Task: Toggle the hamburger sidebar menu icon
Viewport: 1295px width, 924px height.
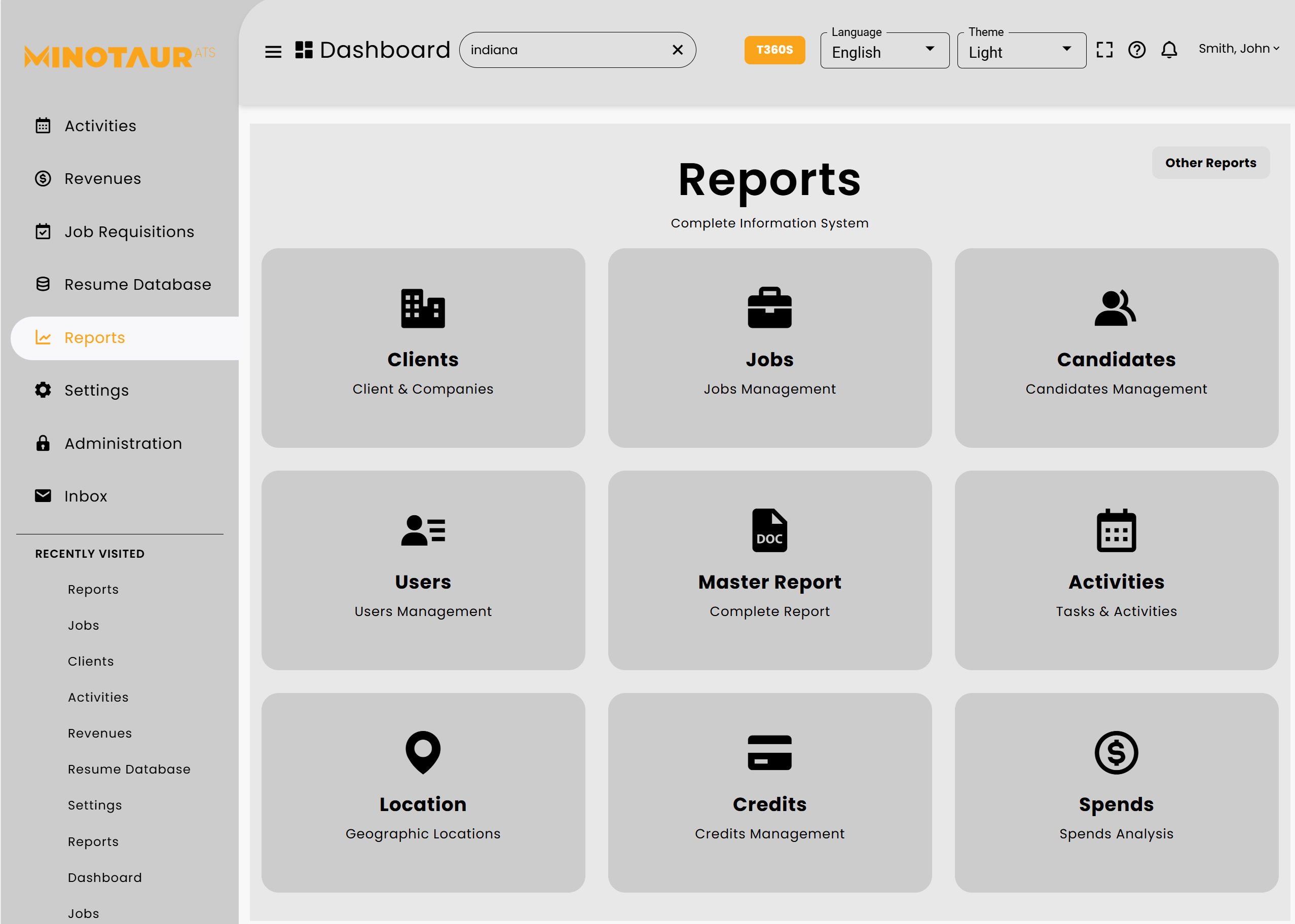Action: (x=273, y=51)
